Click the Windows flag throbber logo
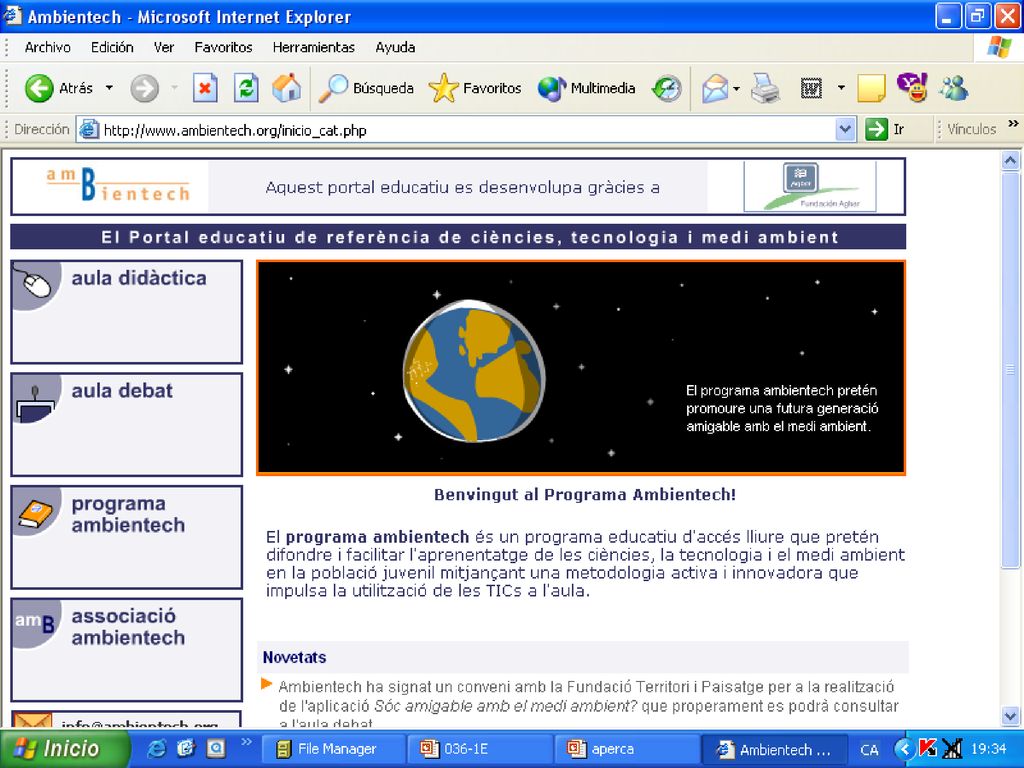Viewport: 1024px width, 768px height. 999,47
